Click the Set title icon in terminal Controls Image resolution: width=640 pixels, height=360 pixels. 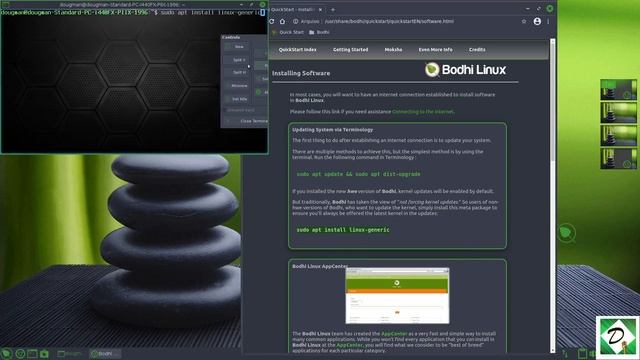coord(228,99)
